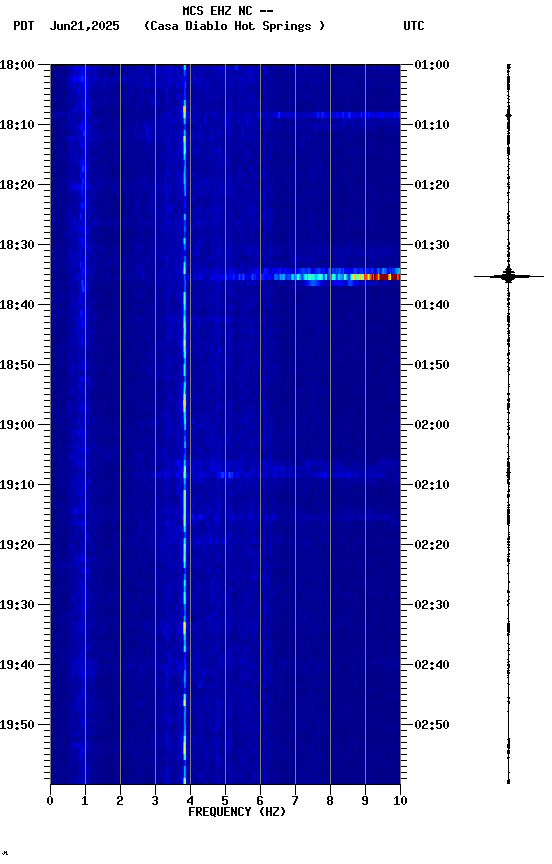Click the 02:50 UTC time label
552x864 pixels.
point(432,725)
